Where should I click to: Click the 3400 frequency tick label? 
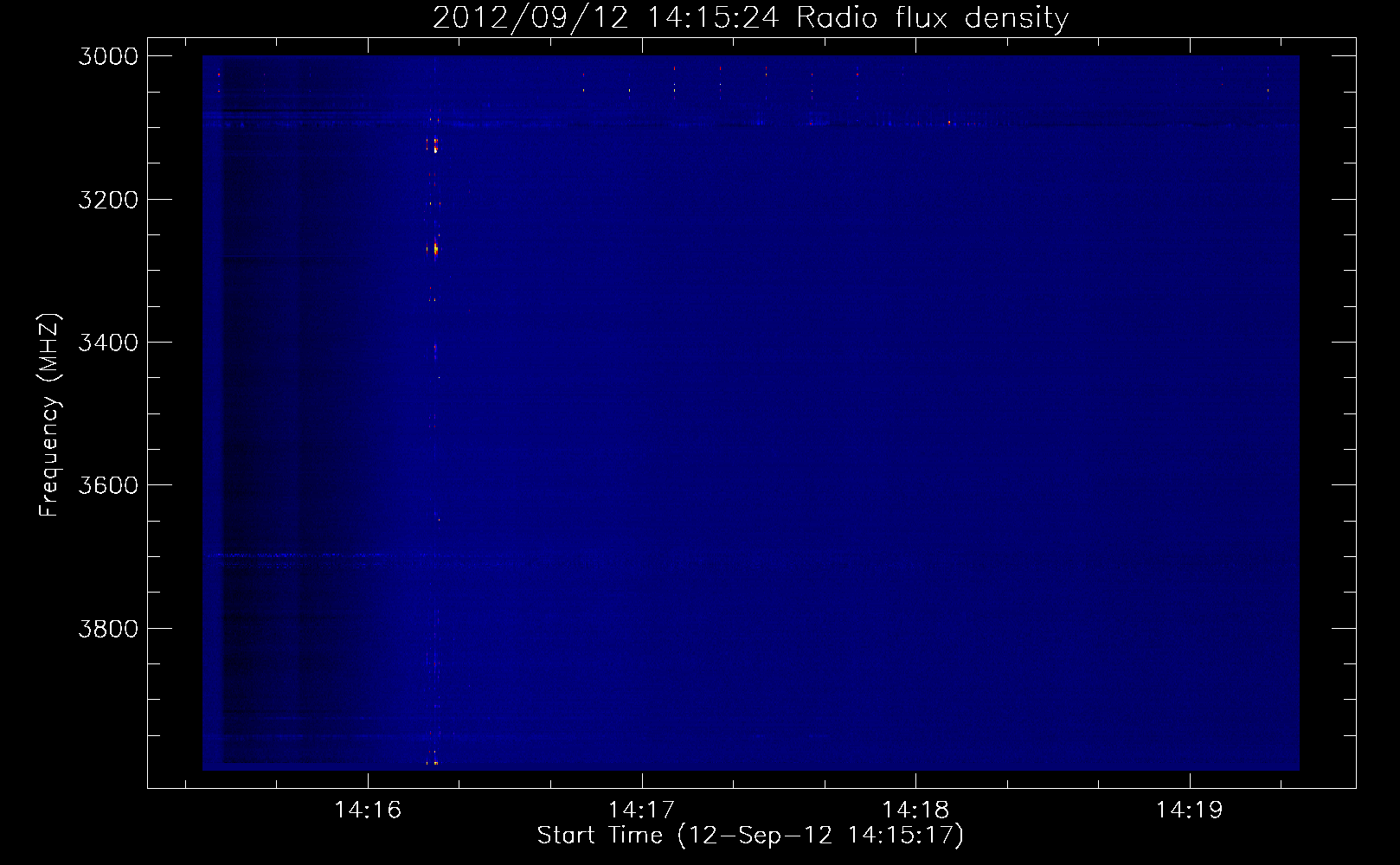click(x=108, y=343)
